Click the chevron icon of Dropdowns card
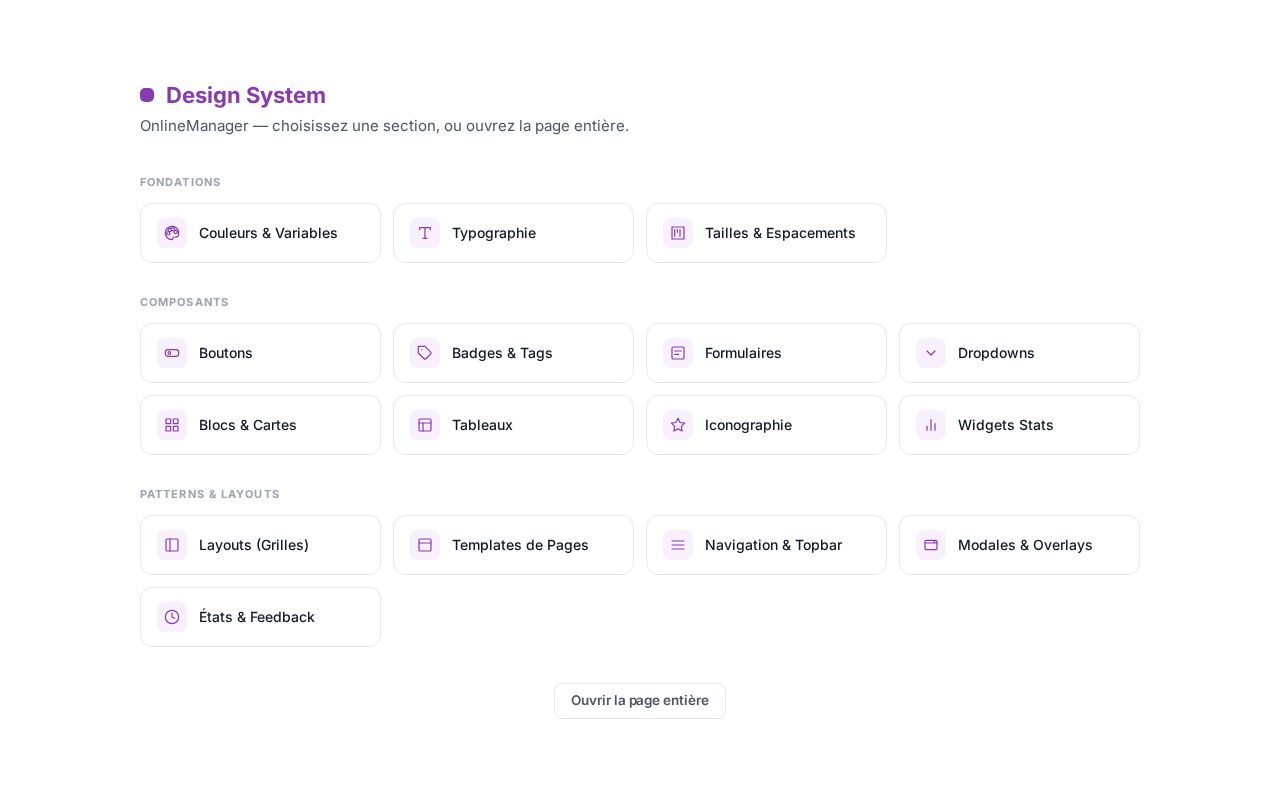1280x800 pixels. [931, 353]
